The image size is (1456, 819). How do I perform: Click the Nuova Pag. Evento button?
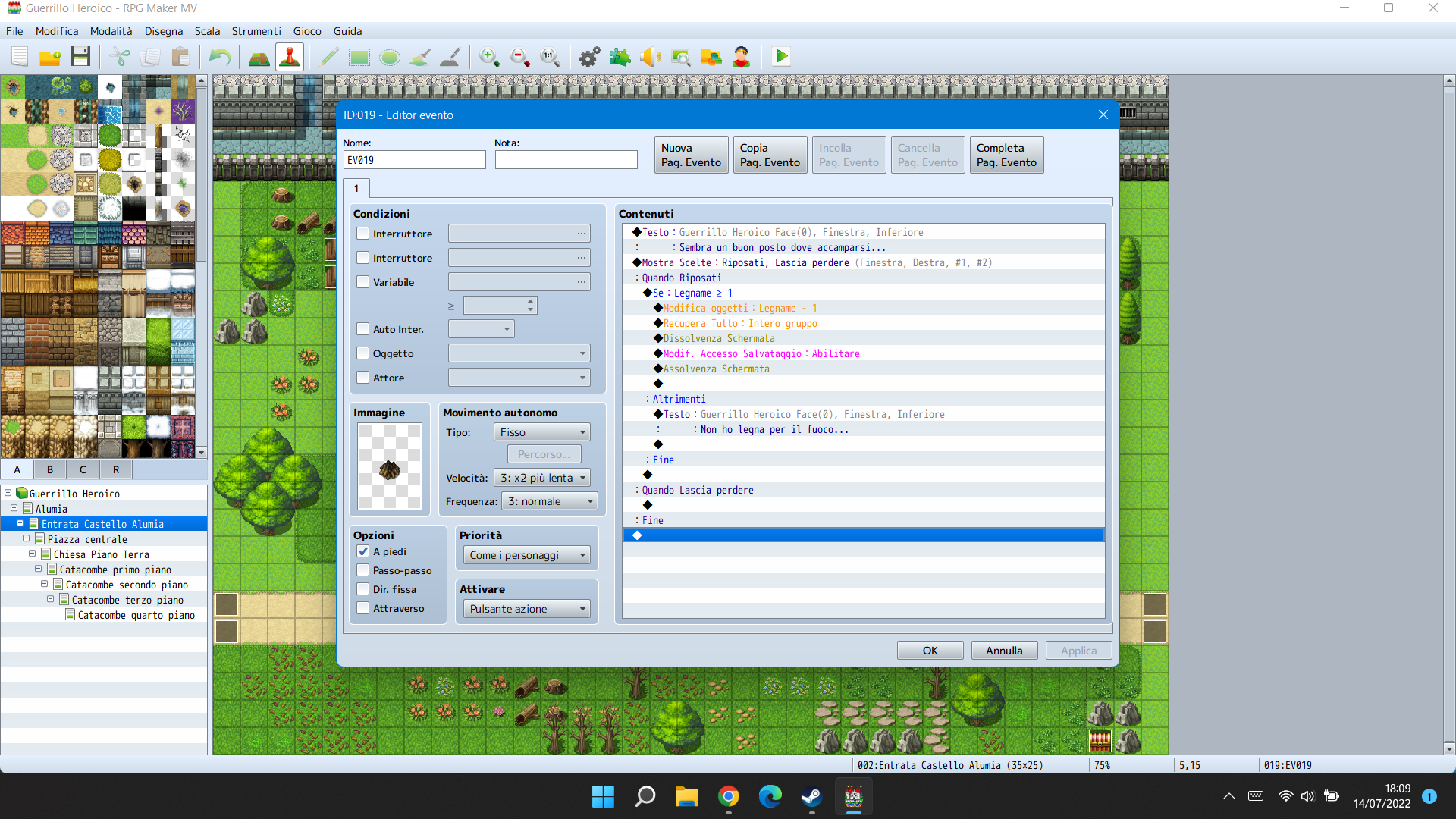pos(691,155)
